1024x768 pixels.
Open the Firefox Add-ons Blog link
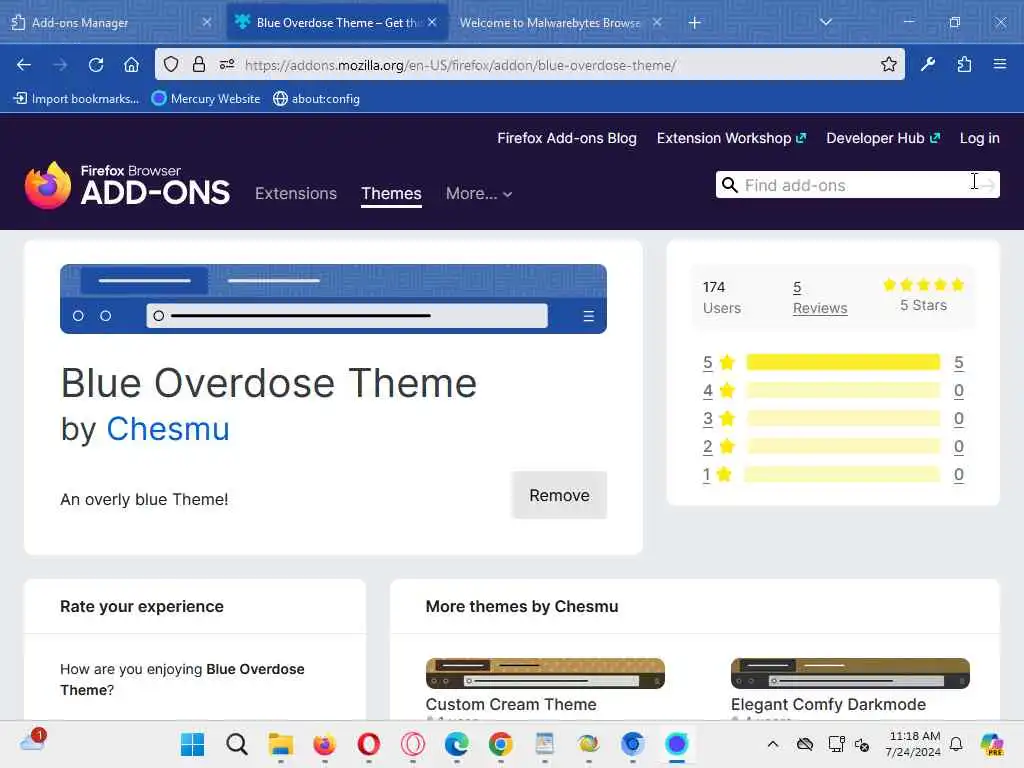(566, 138)
